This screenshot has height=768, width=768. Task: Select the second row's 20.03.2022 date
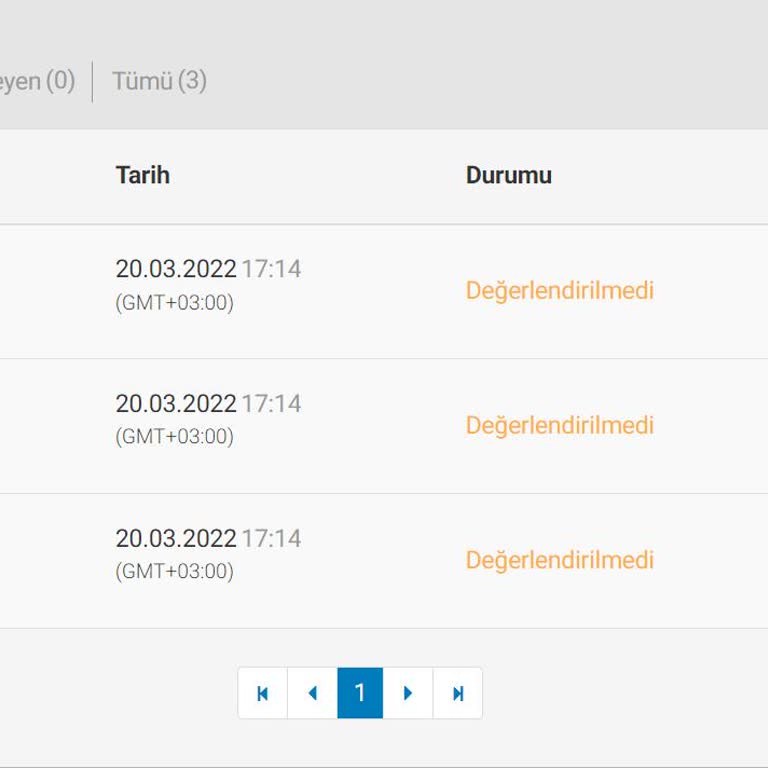point(176,404)
